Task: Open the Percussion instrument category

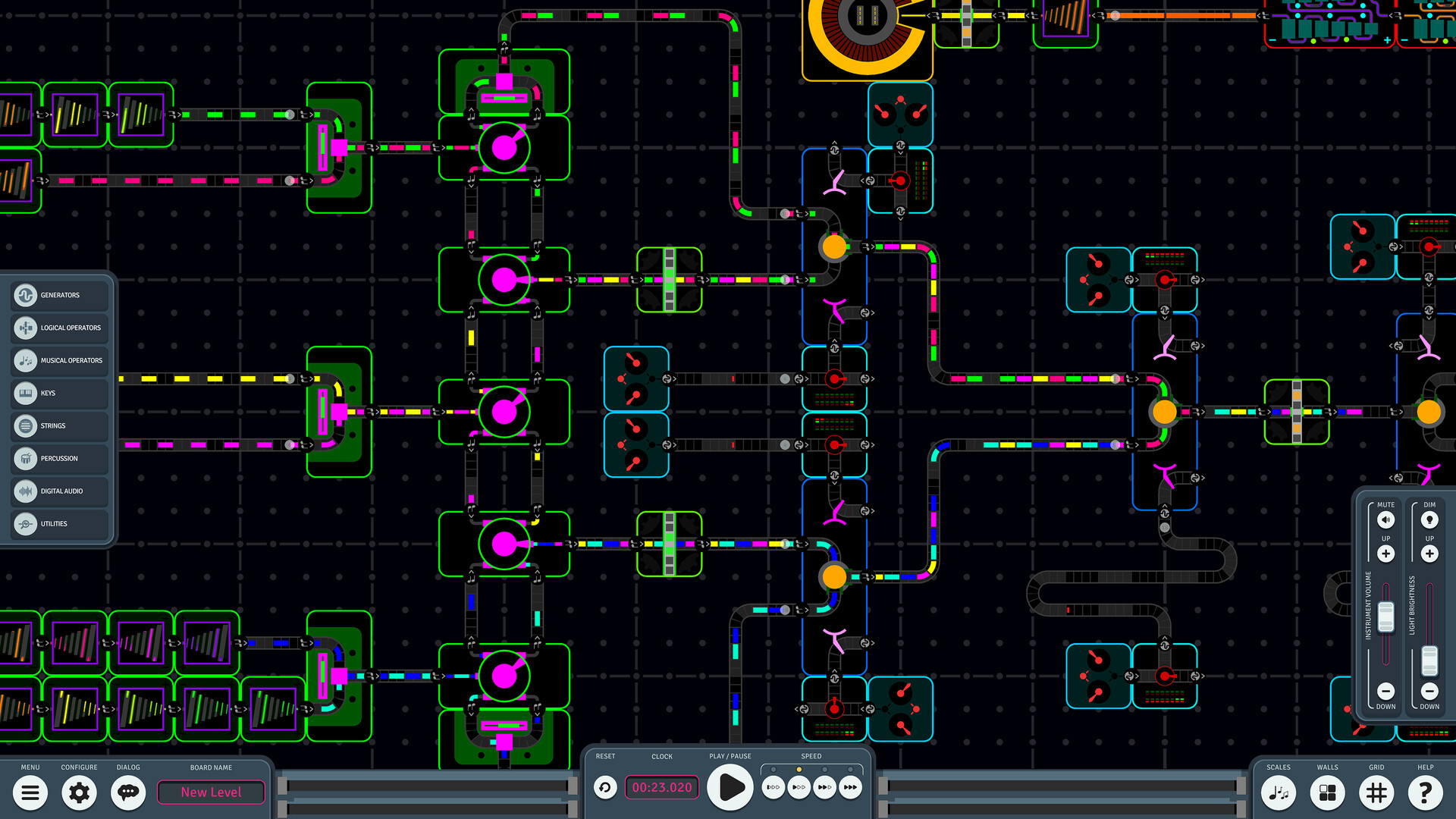Action: click(x=59, y=458)
